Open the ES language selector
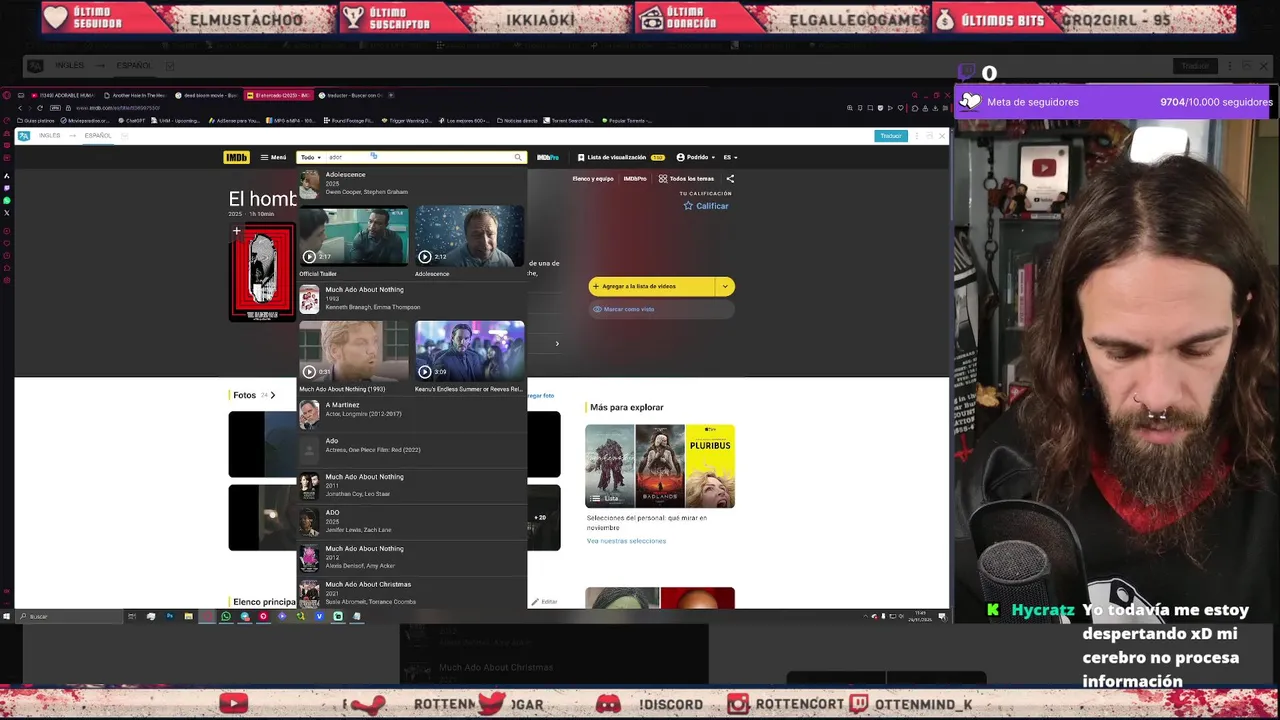This screenshot has height=720, width=1280. click(730, 157)
